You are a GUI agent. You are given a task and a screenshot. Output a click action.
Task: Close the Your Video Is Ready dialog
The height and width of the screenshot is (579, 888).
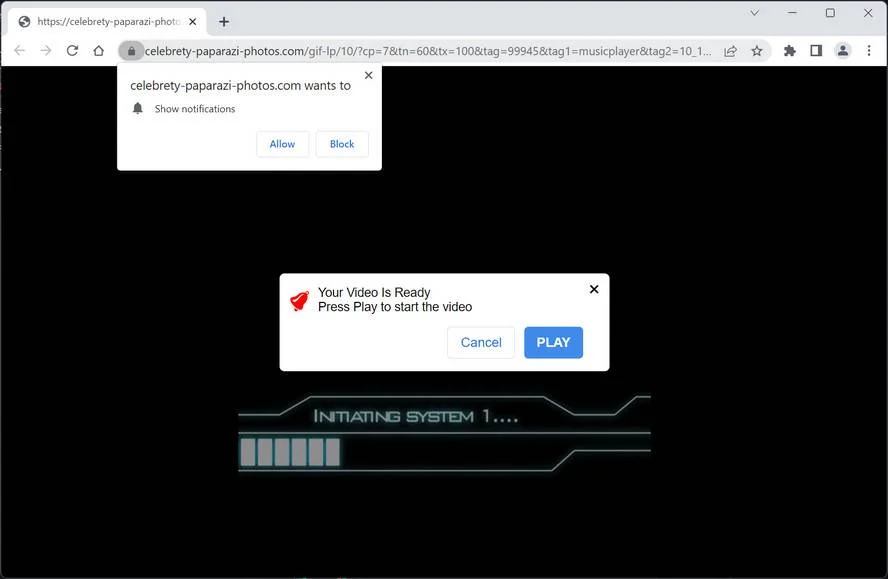[594, 290]
